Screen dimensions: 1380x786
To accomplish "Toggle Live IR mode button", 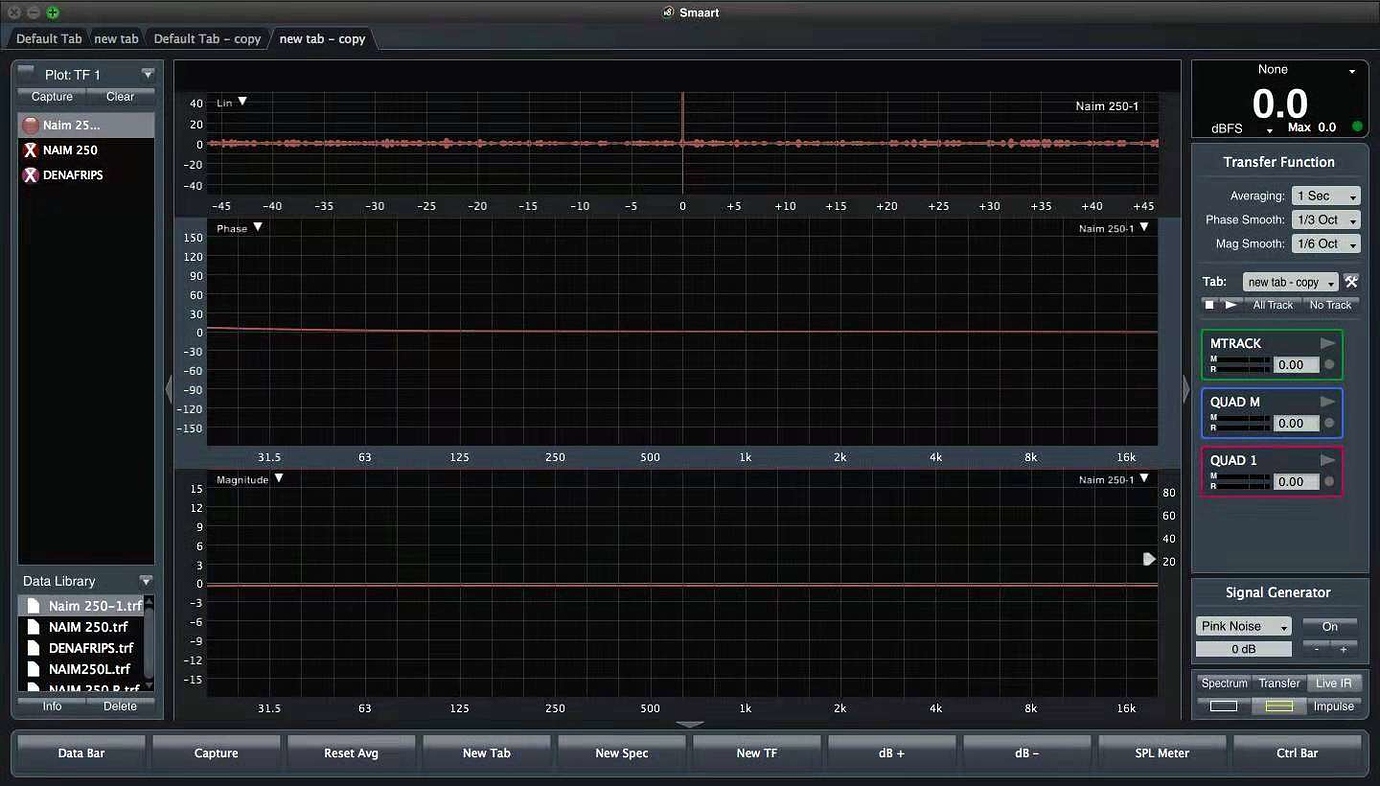I will (1334, 683).
